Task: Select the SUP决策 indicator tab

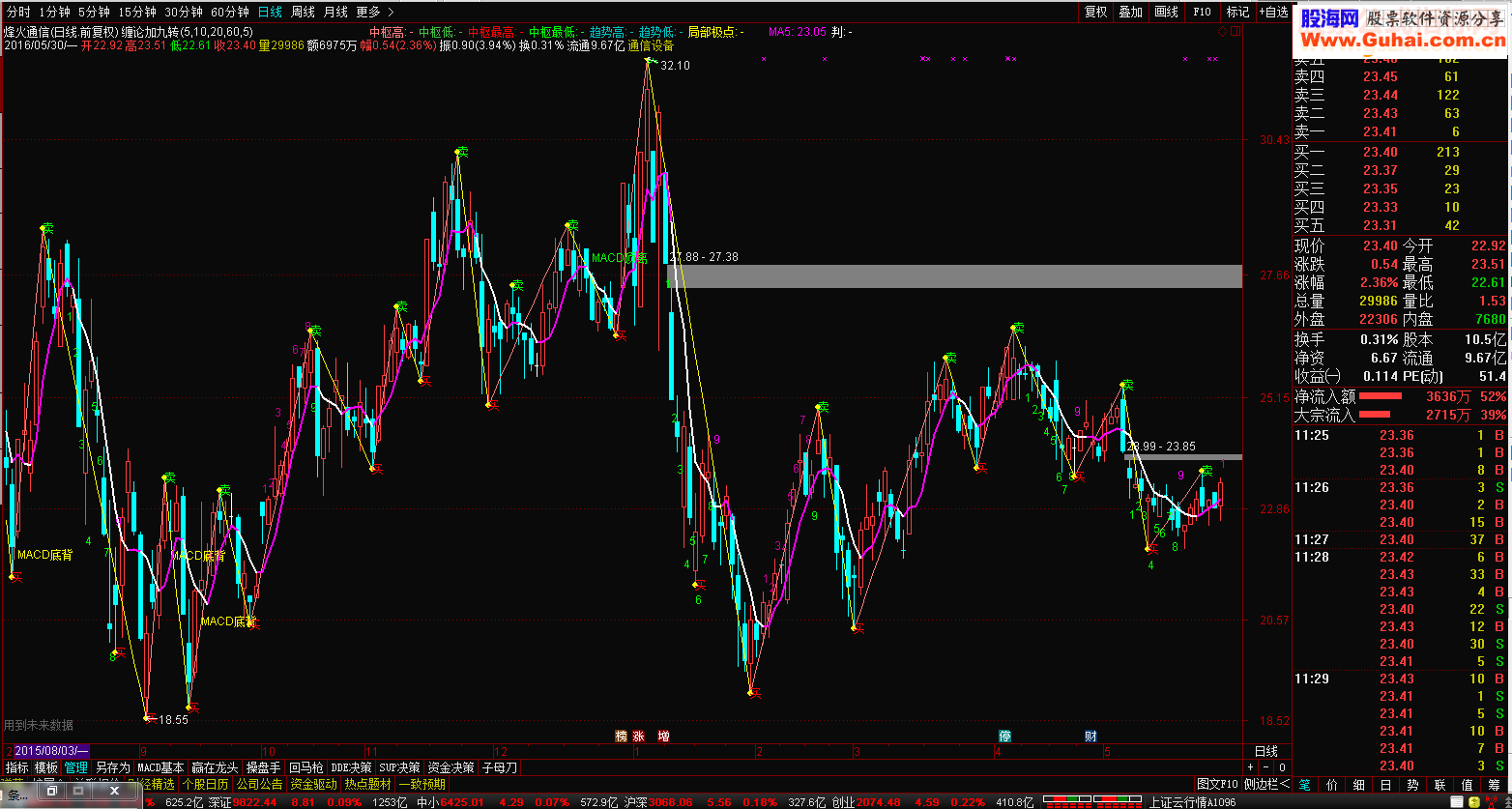Action: click(x=399, y=767)
